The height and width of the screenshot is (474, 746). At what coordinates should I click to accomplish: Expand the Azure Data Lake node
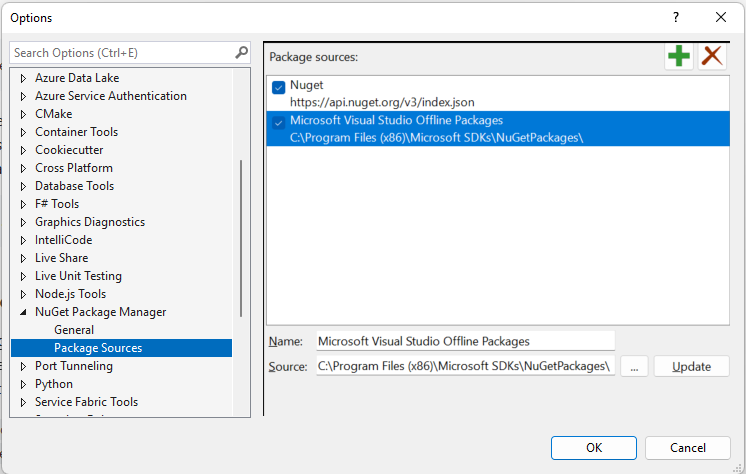23,78
